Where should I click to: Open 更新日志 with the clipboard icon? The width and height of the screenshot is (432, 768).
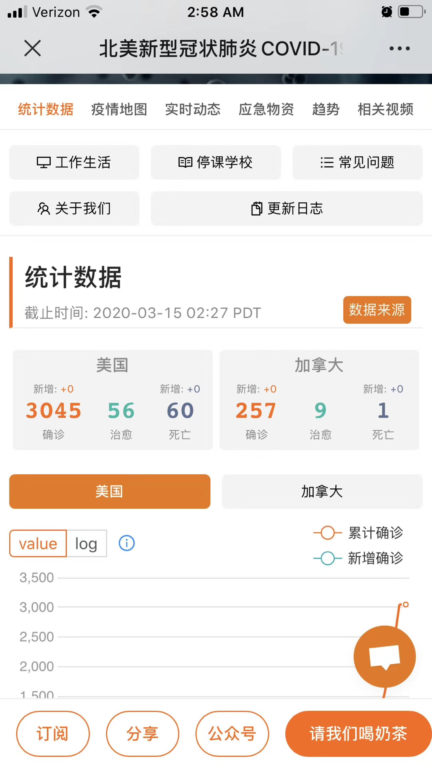287,208
